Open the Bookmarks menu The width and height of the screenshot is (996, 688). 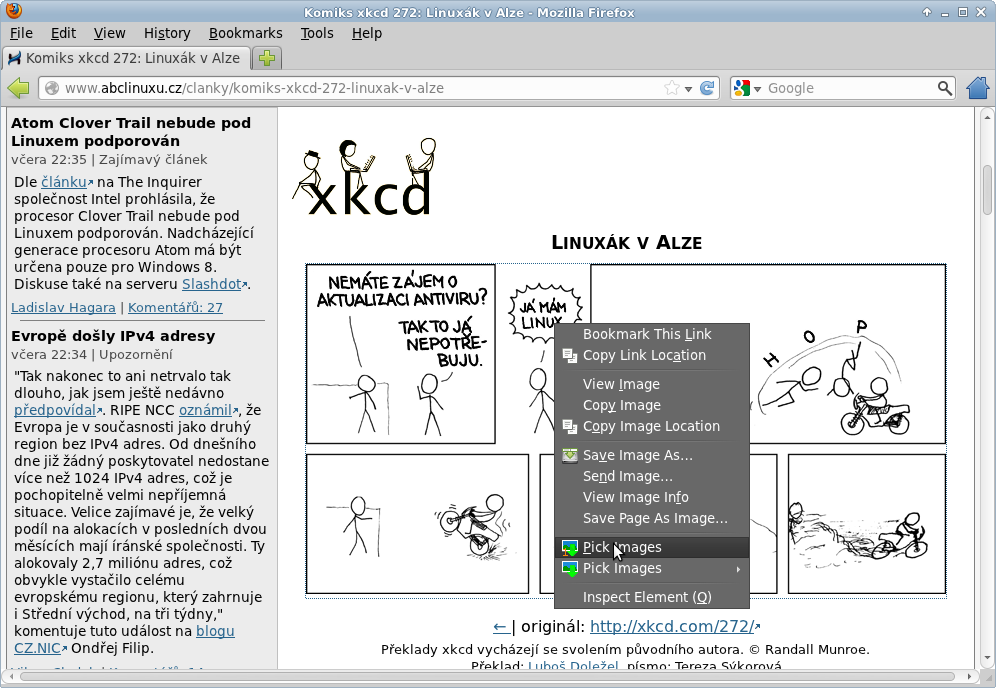pyautogui.click(x=245, y=33)
